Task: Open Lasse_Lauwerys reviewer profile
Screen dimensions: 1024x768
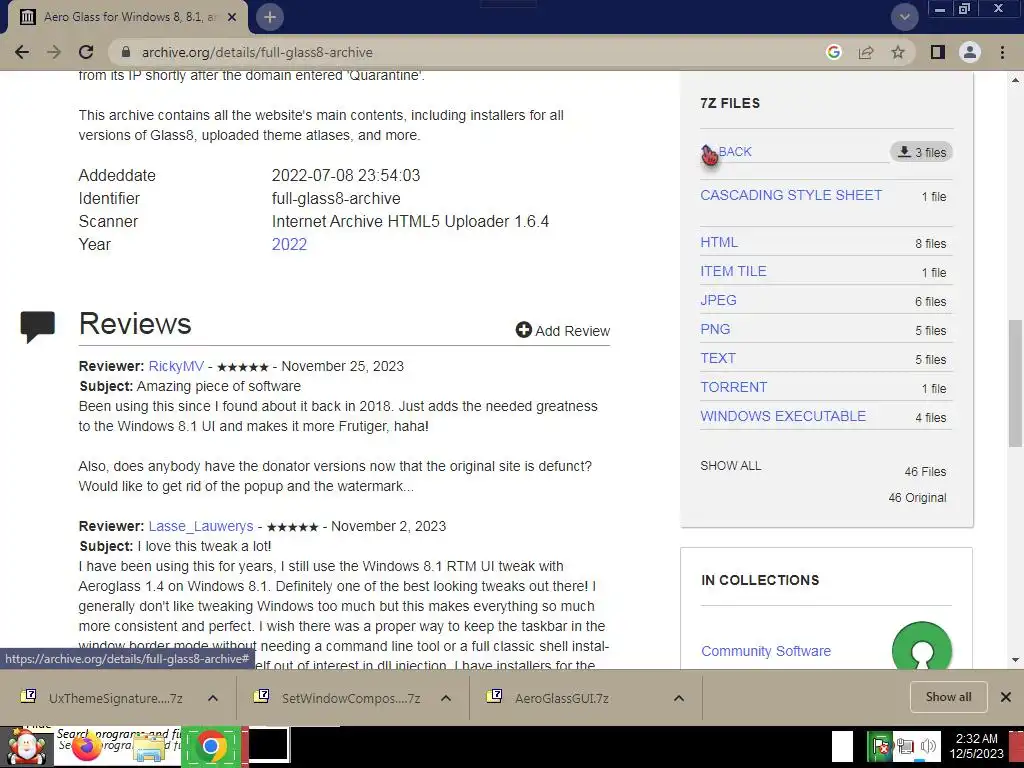Action: pos(200,526)
